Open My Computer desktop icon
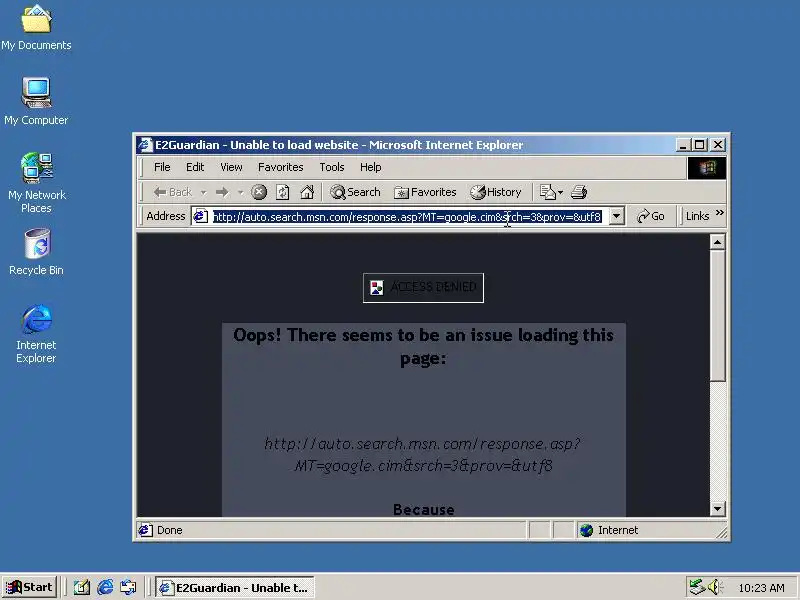 pyautogui.click(x=36, y=102)
